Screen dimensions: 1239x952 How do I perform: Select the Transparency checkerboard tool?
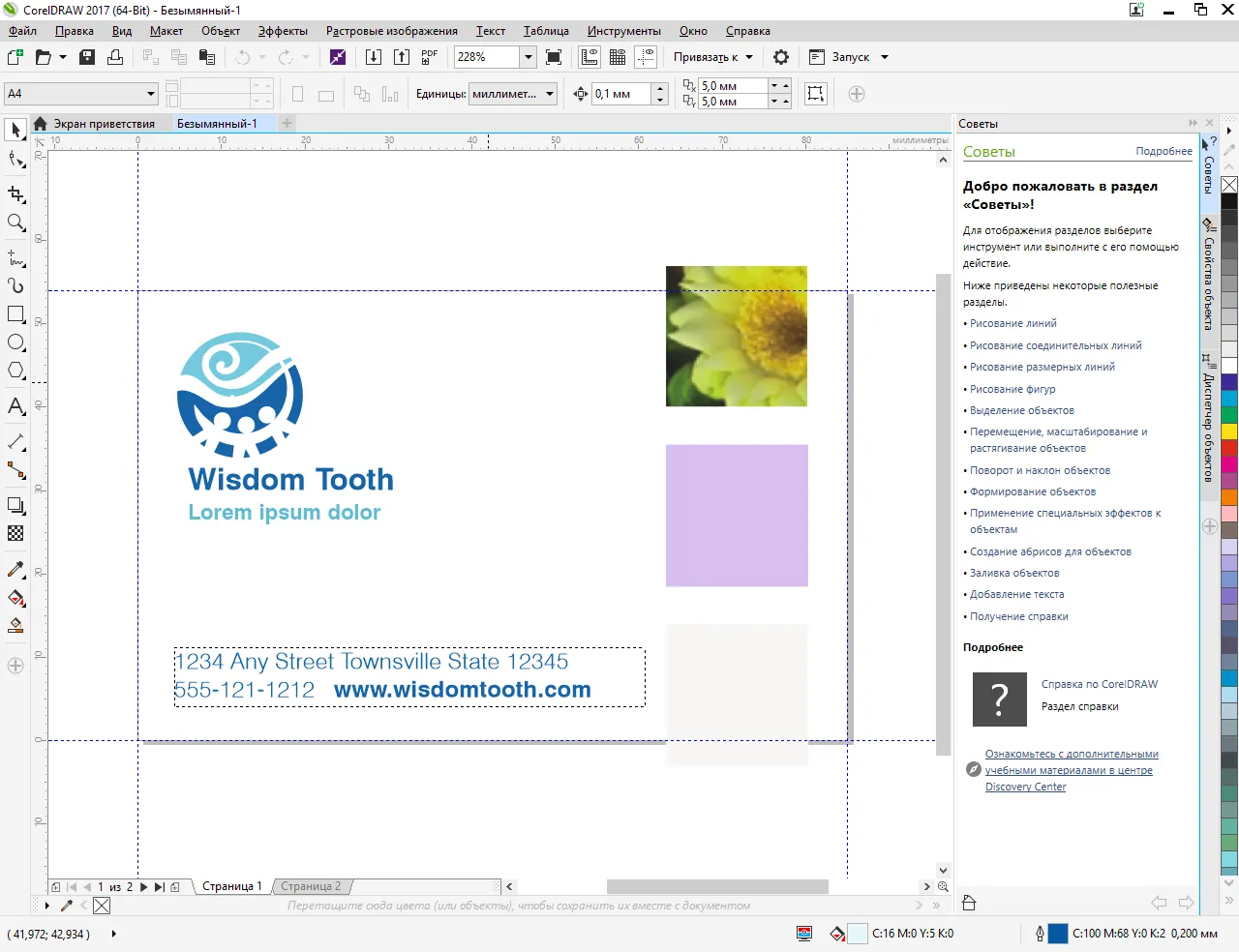pos(15,533)
